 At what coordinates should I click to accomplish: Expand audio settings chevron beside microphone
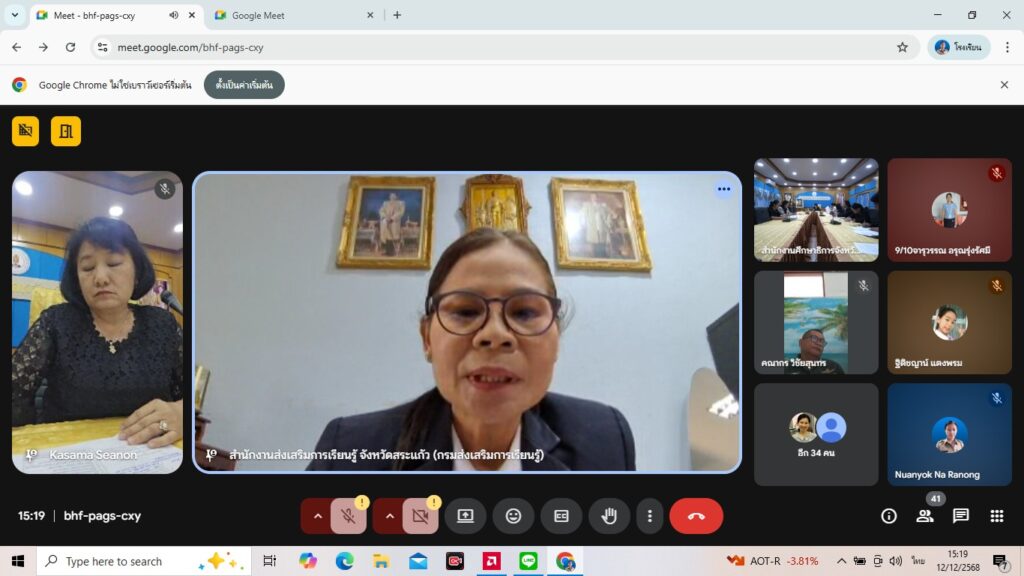(318, 516)
